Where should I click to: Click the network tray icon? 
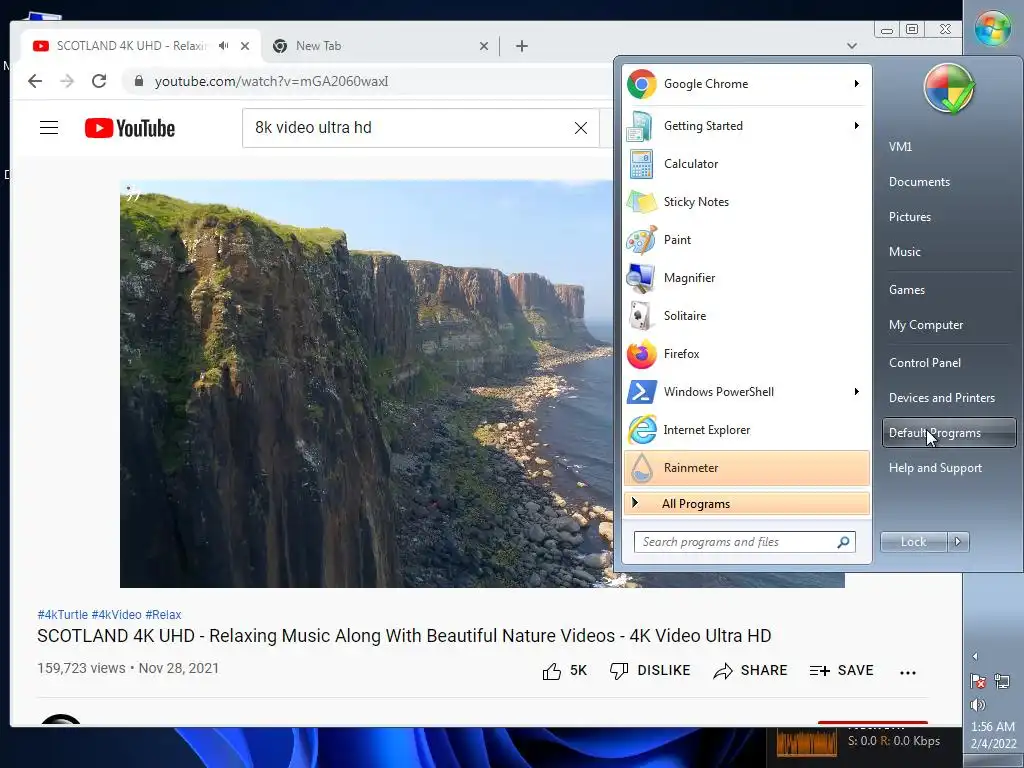coord(1002,682)
